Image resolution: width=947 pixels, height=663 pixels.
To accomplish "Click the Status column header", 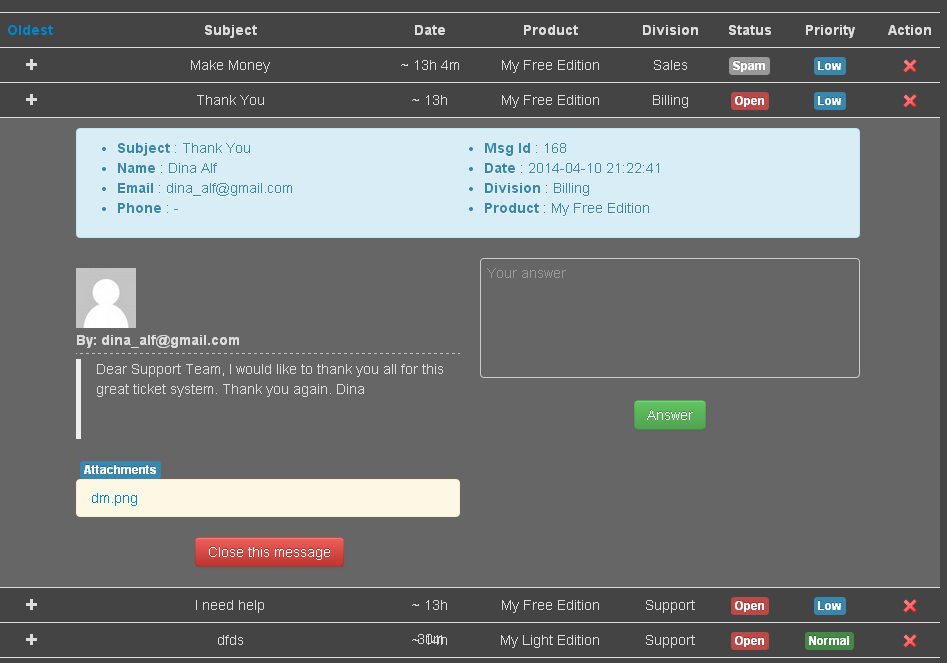I will coord(750,30).
